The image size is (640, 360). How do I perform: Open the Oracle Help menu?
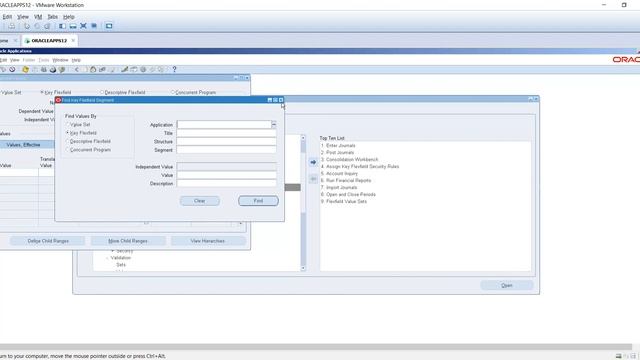tap(76, 60)
